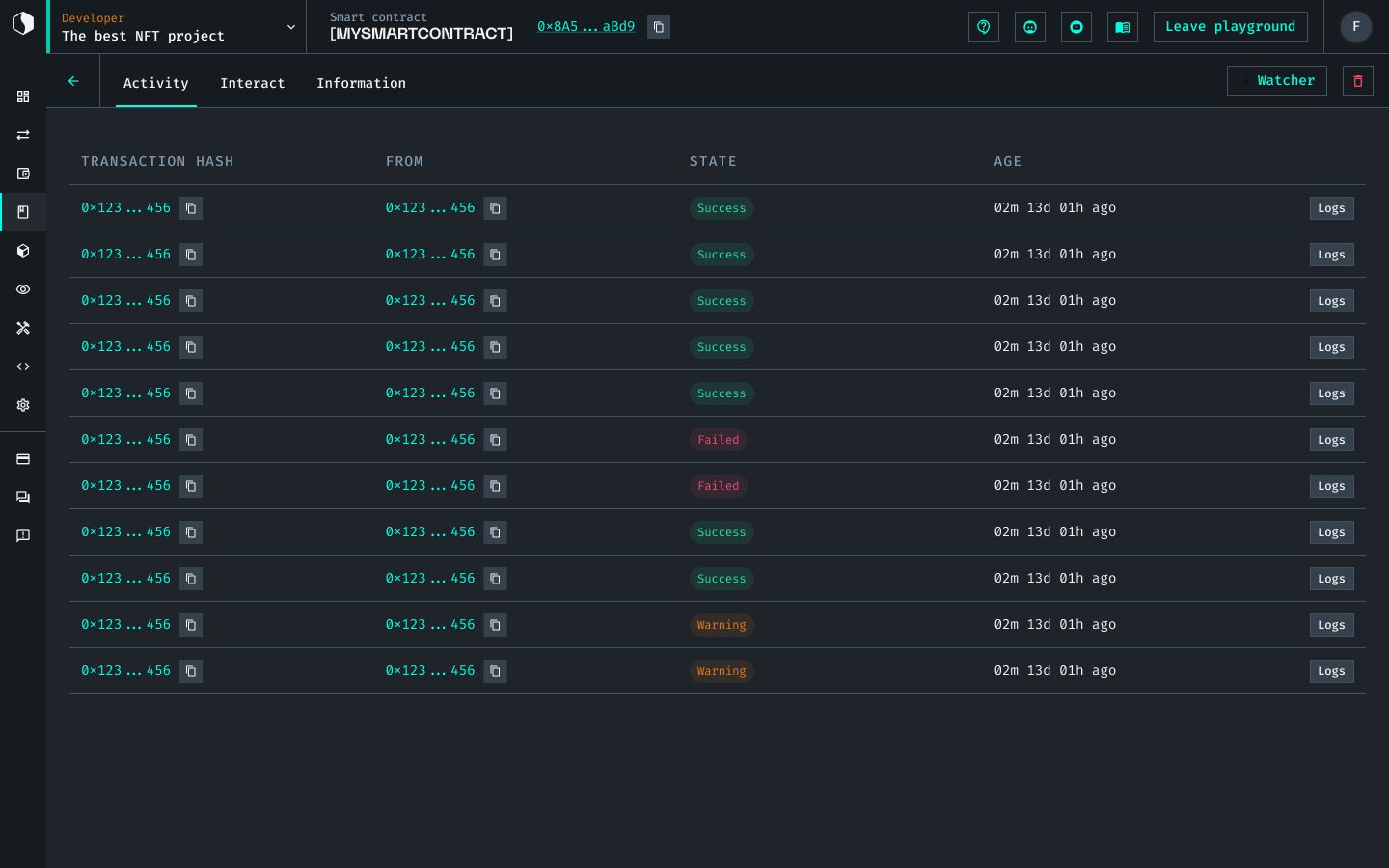Open the hammer tools icon in sidebar
1389x868 pixels.
(23, 328)
